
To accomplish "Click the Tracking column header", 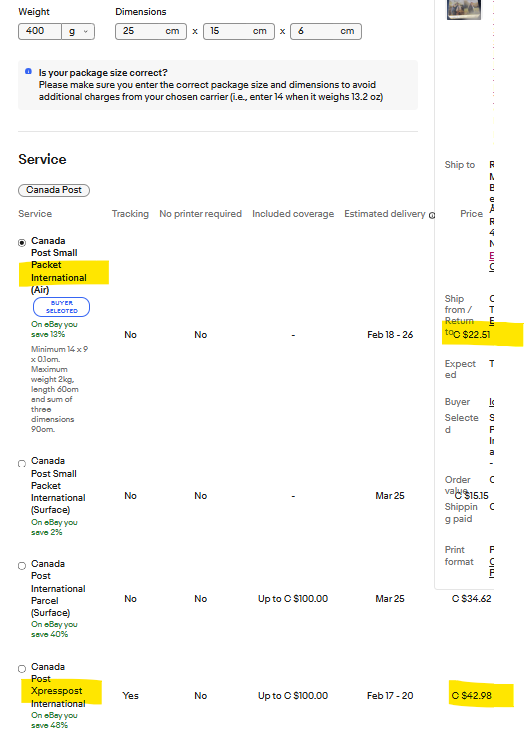I will point(130,214).
